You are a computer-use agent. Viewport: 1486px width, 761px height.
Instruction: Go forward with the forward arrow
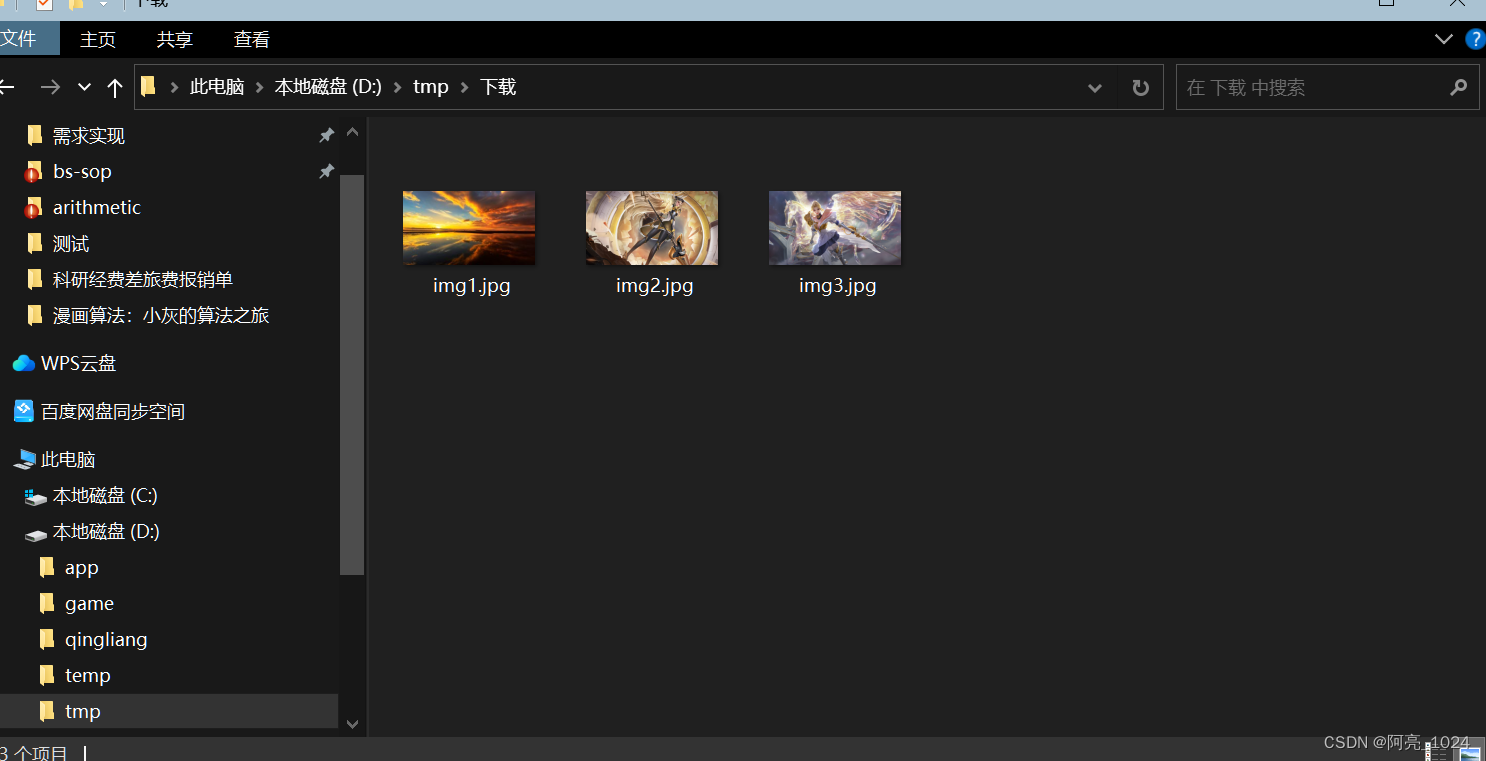50,87
